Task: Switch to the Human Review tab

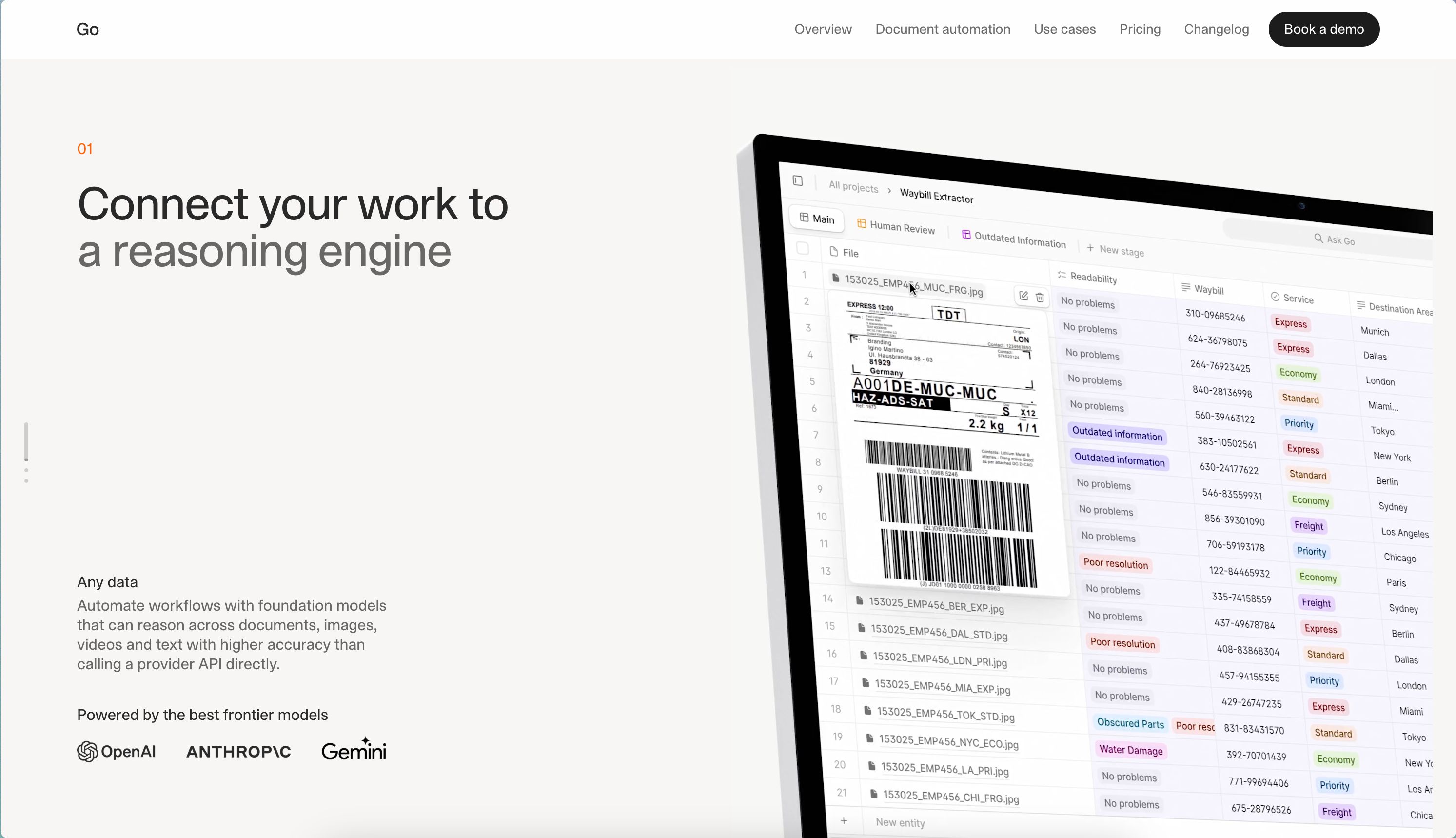Action: point(895,227)
